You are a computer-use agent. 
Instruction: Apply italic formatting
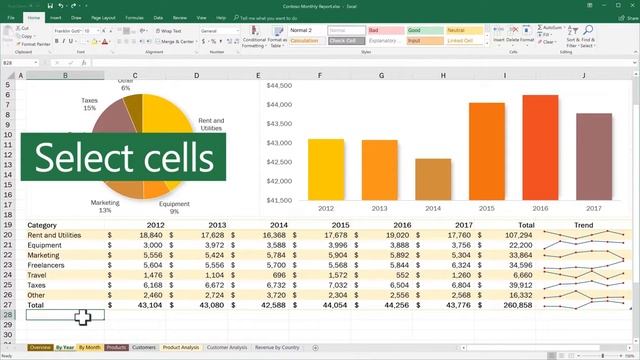[64, 41]
